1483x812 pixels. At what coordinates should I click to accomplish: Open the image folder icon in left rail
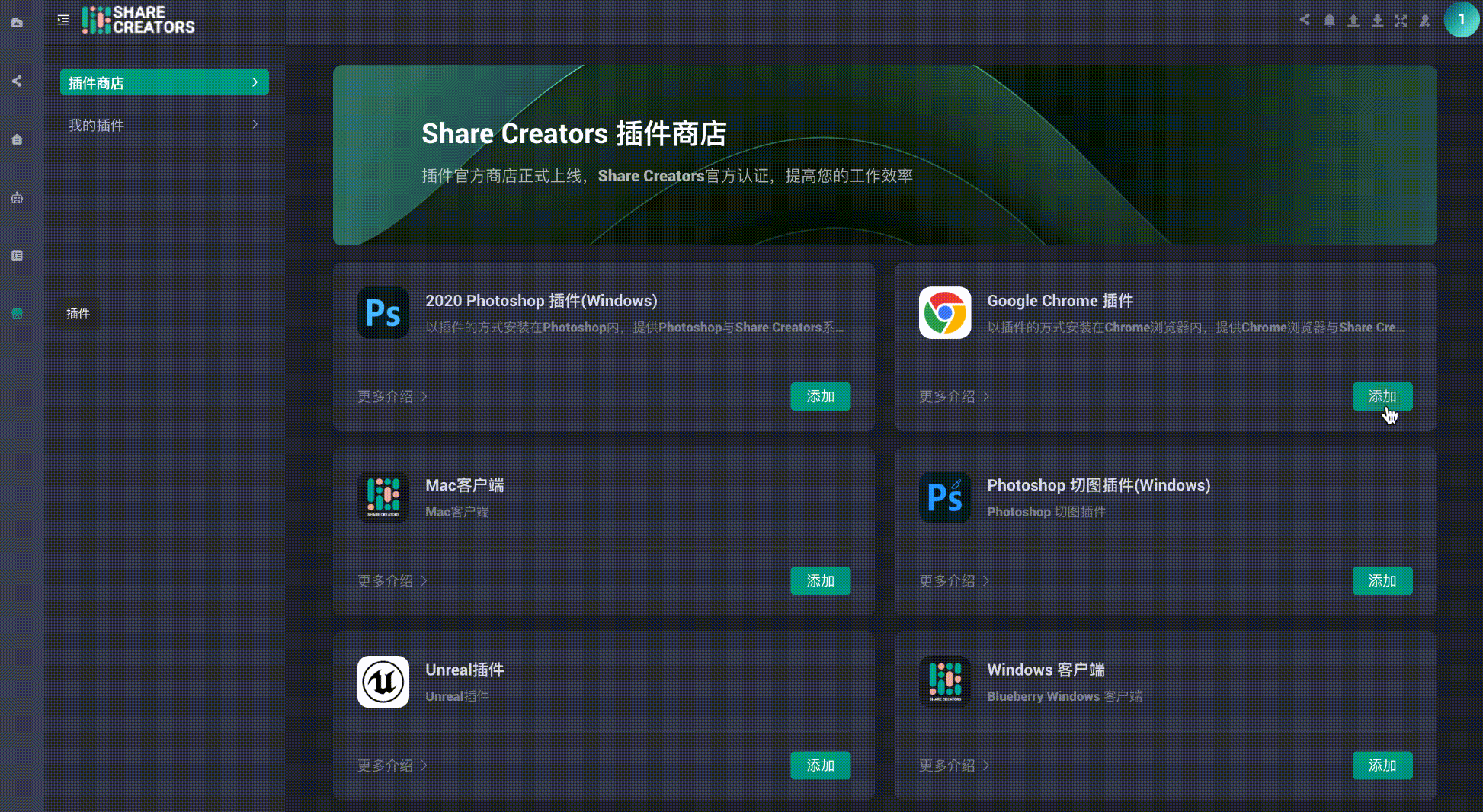coord(17,23)
